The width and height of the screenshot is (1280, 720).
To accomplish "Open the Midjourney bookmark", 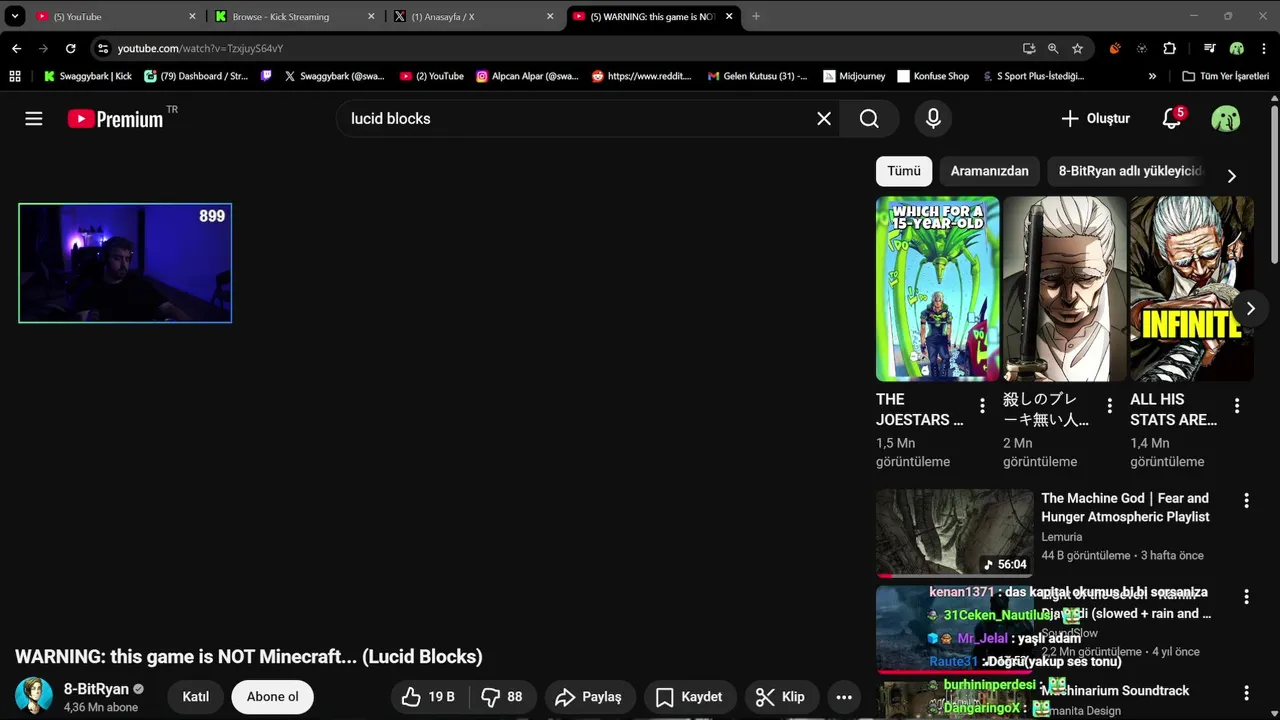I will click(855, 76).
